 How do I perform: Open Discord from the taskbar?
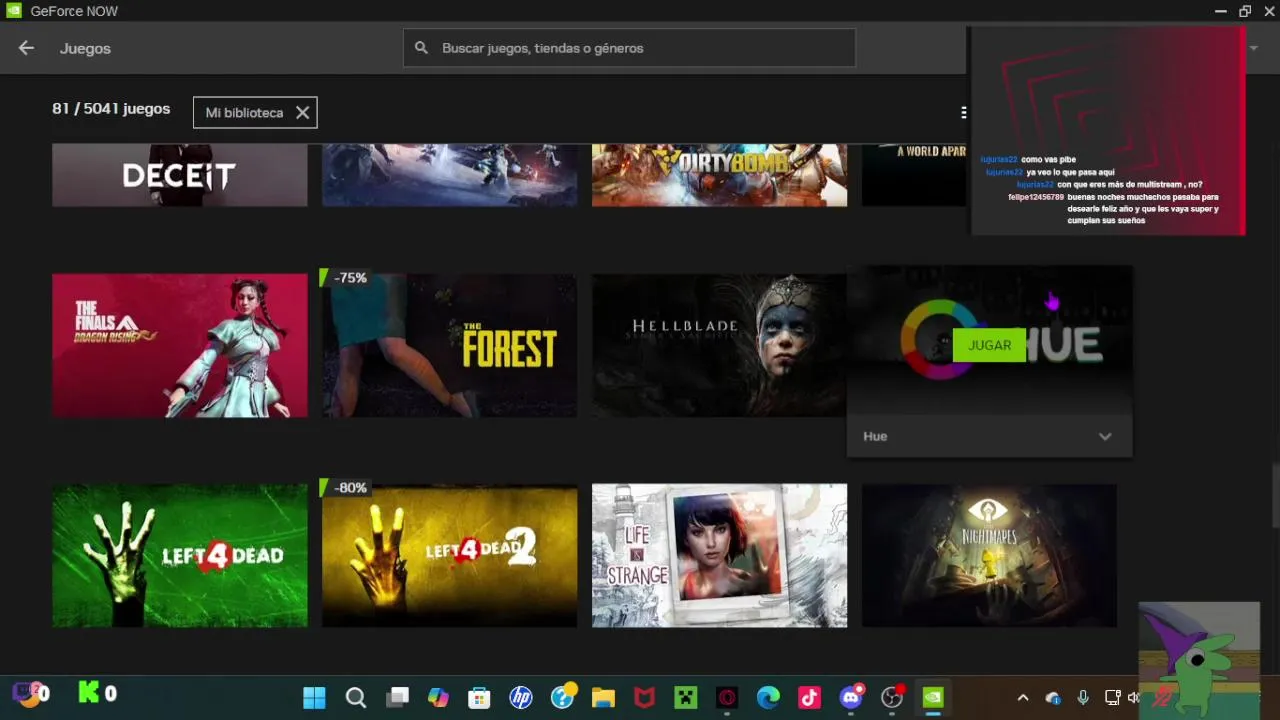tap(851, 697)
